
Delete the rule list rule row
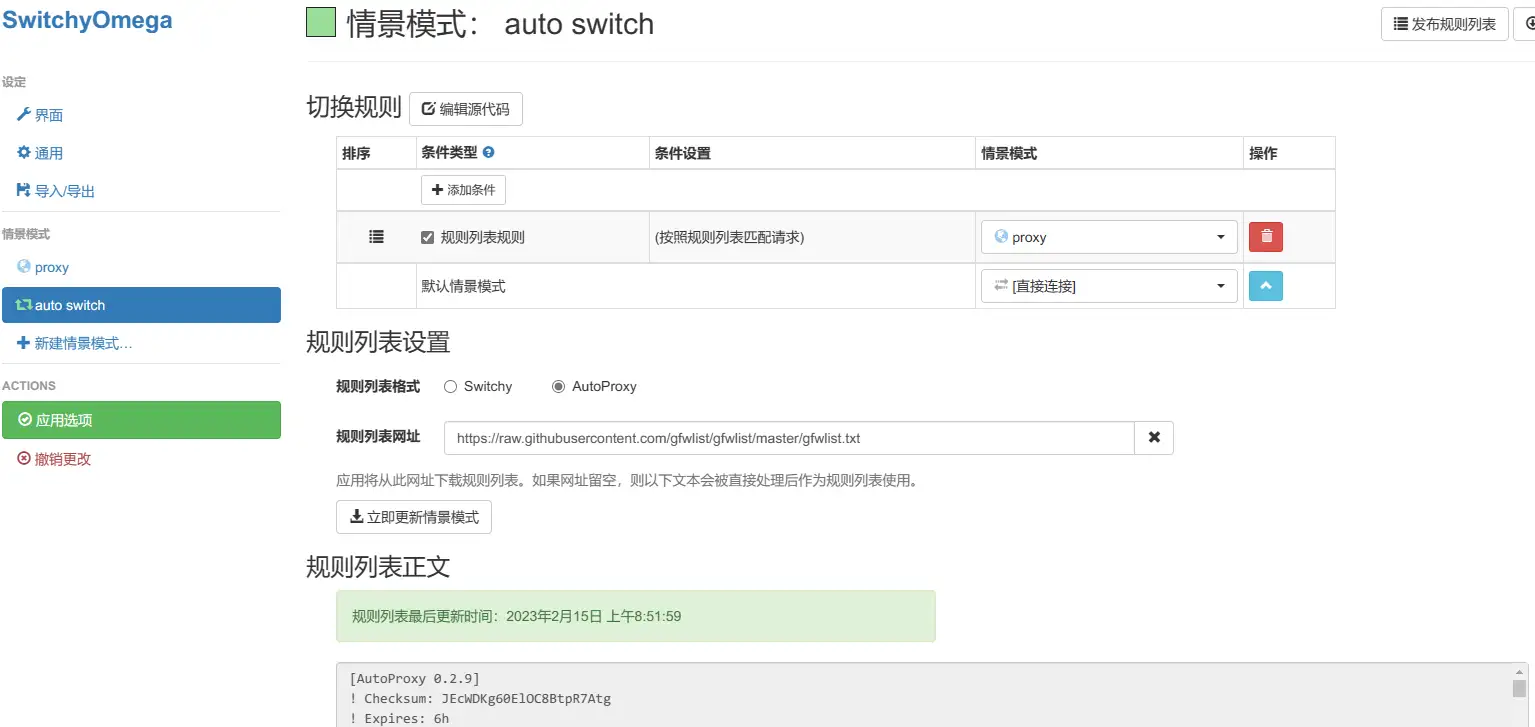tap(1264, 236)
